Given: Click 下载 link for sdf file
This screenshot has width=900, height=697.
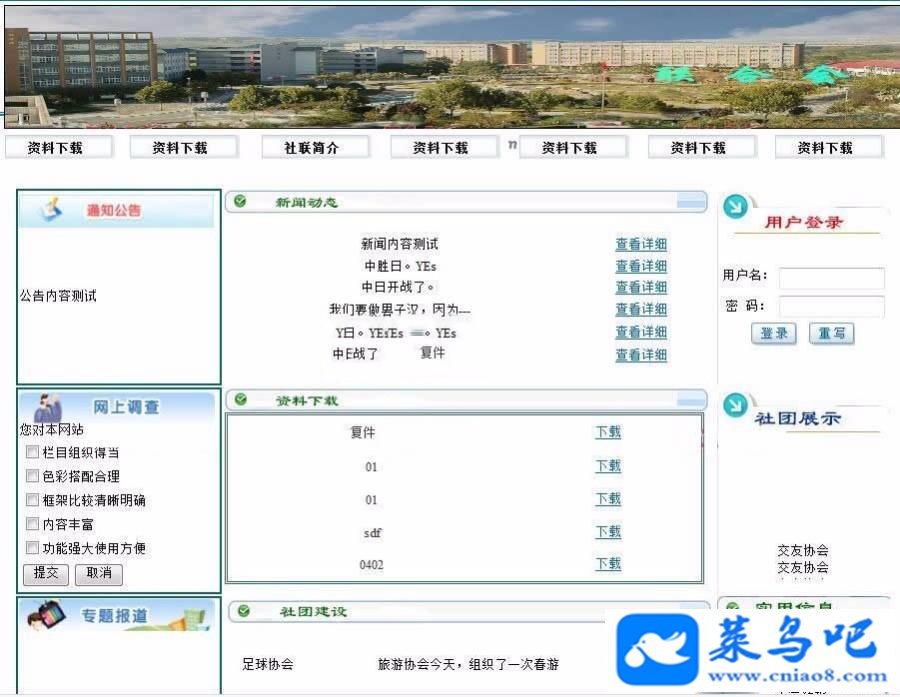Looking at the screenshot, I should coord(608,532).
